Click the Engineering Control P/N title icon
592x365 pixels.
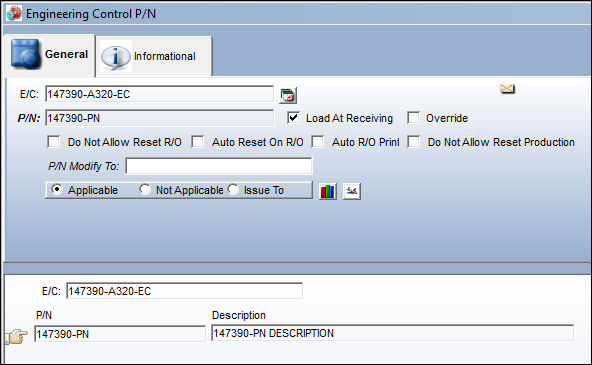14,14
